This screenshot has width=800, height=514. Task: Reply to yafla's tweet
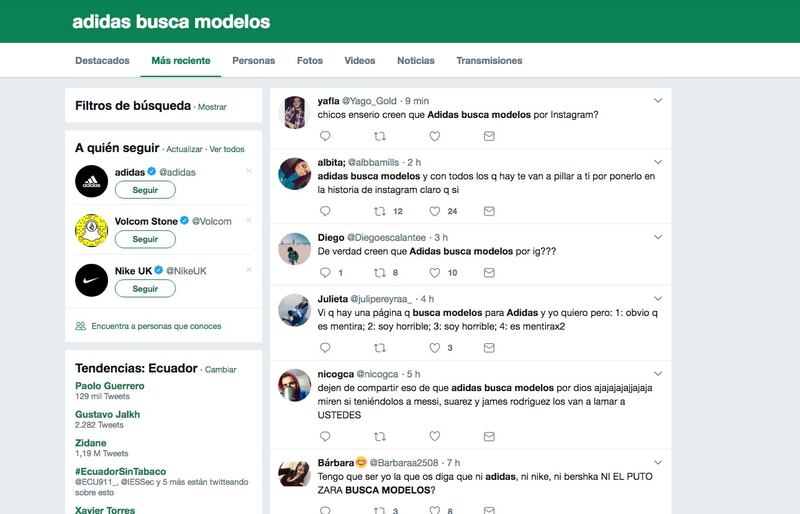click(325, 136)
